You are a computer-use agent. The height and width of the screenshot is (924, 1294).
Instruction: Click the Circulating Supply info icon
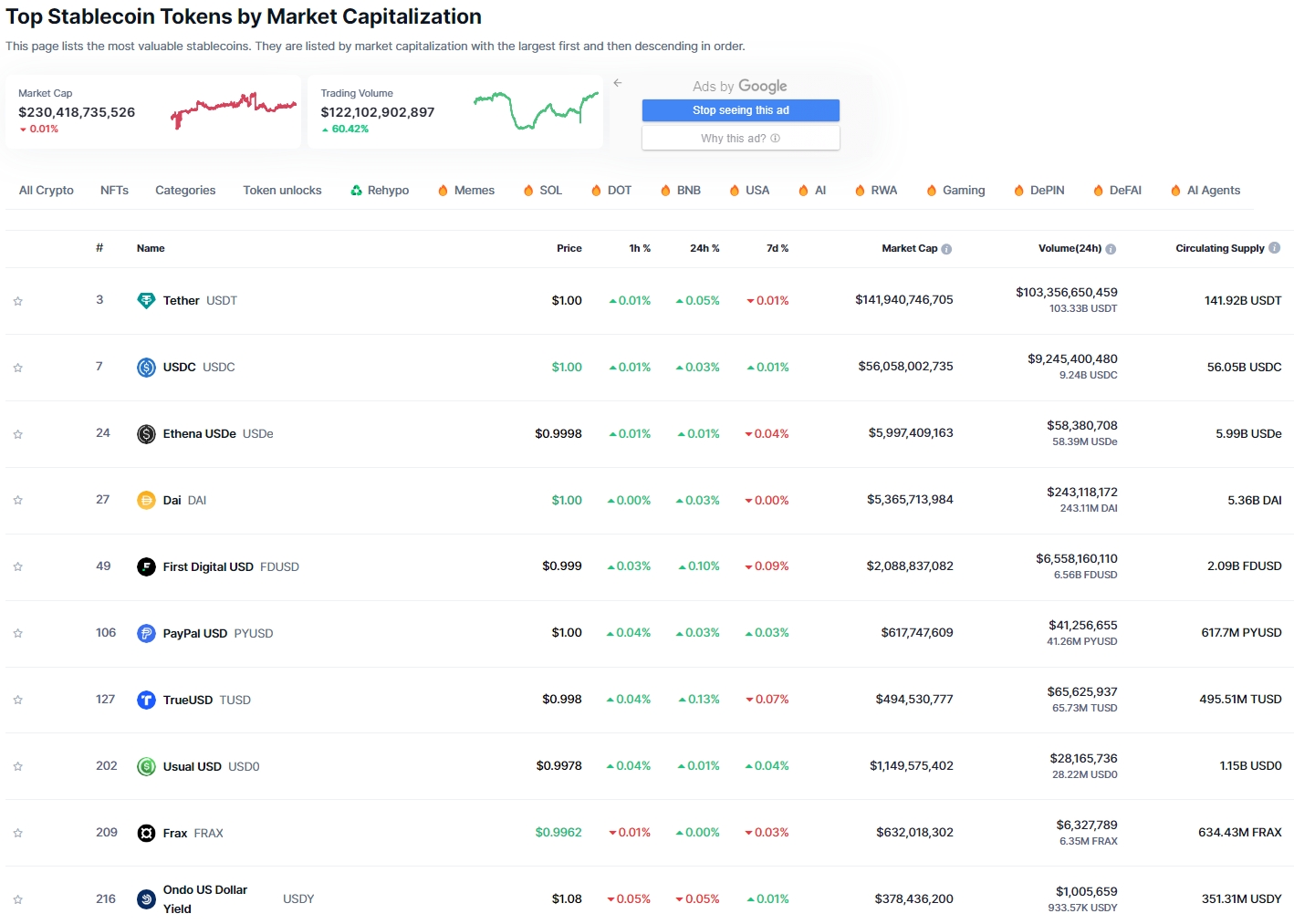coord(1275,248)
